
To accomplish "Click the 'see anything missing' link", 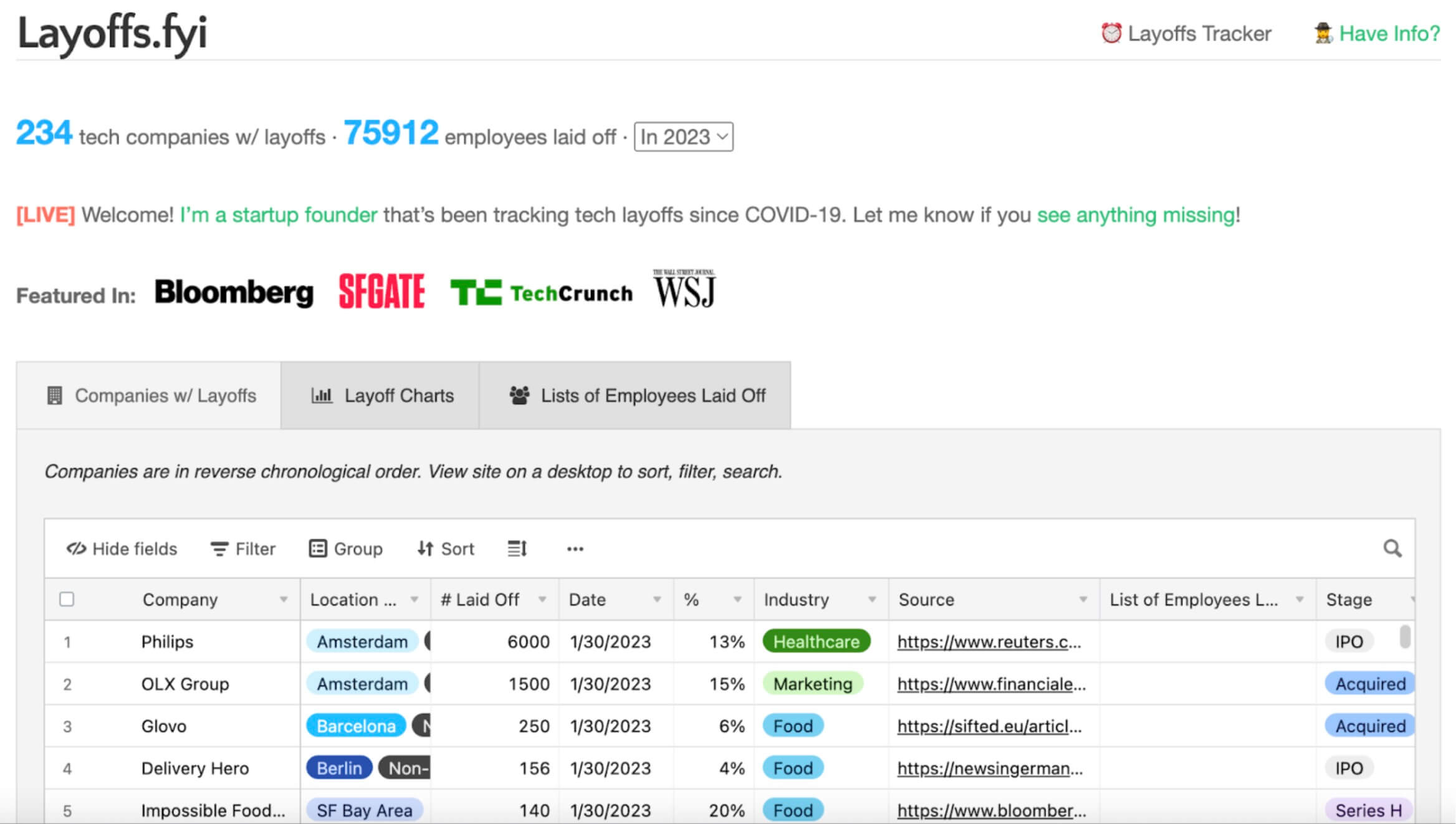I will [x=1136, y=214].
